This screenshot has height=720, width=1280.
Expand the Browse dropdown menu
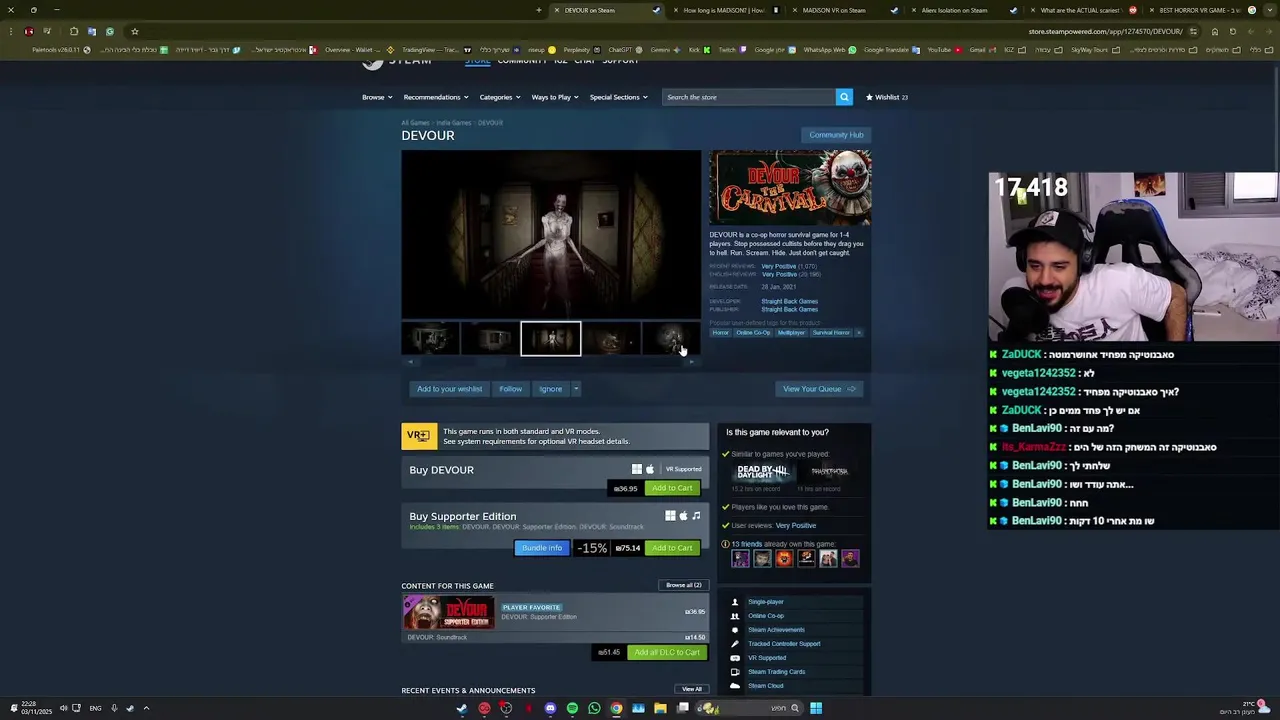[x=377, y=97]
